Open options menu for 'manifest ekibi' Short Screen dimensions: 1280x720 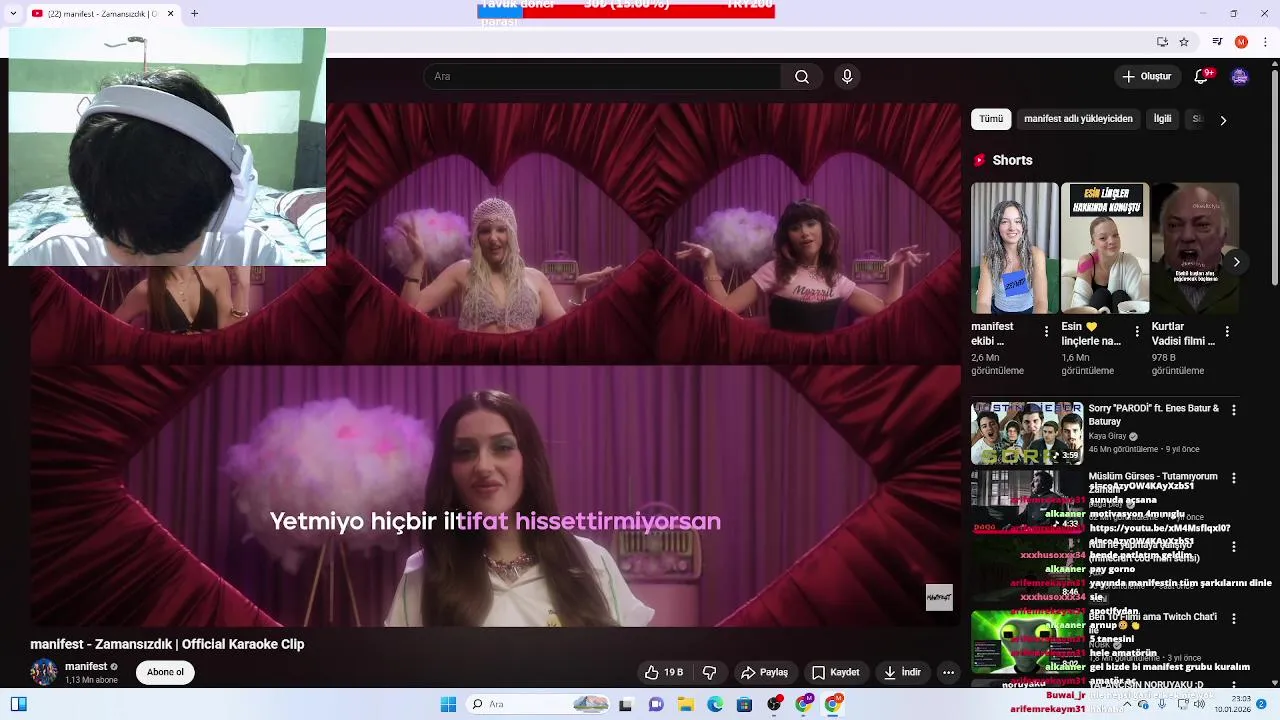pyautogui.click(x=1046, y=331)
